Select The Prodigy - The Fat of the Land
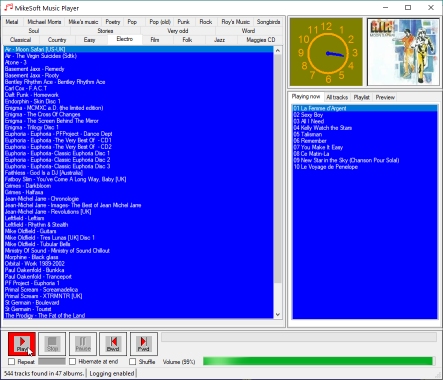This screenshot has width=443, height=380. pos(138,316)
